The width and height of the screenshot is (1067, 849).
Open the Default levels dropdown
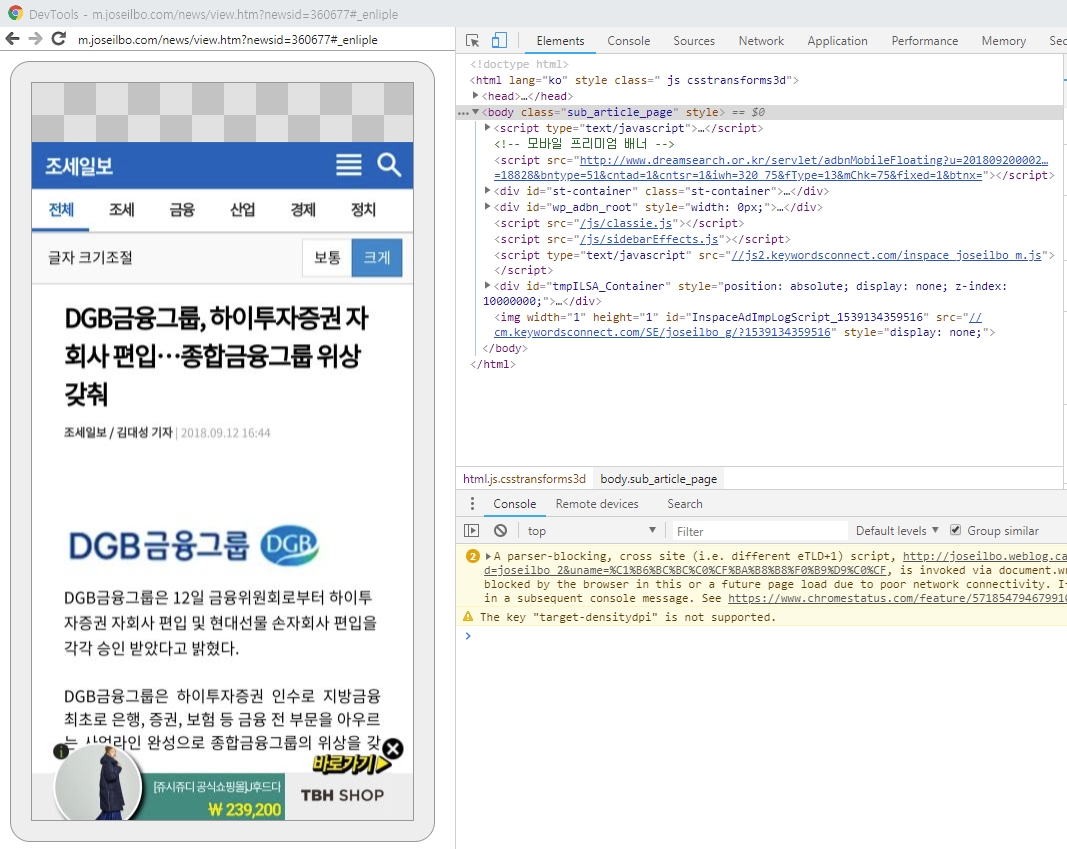point(897,531)
